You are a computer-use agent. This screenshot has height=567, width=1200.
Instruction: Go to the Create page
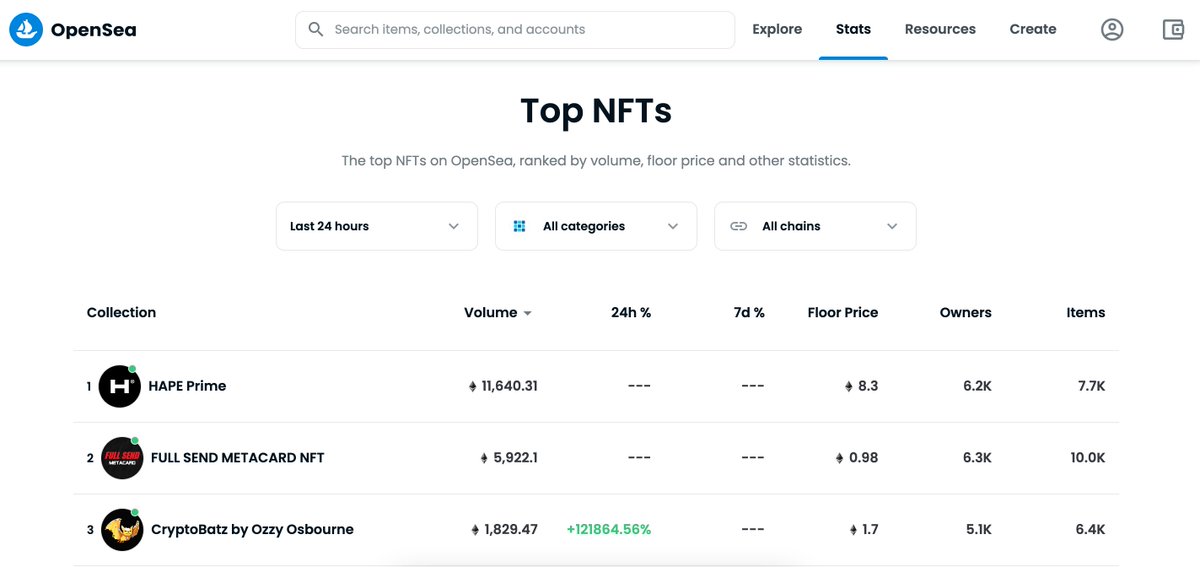1033,30
